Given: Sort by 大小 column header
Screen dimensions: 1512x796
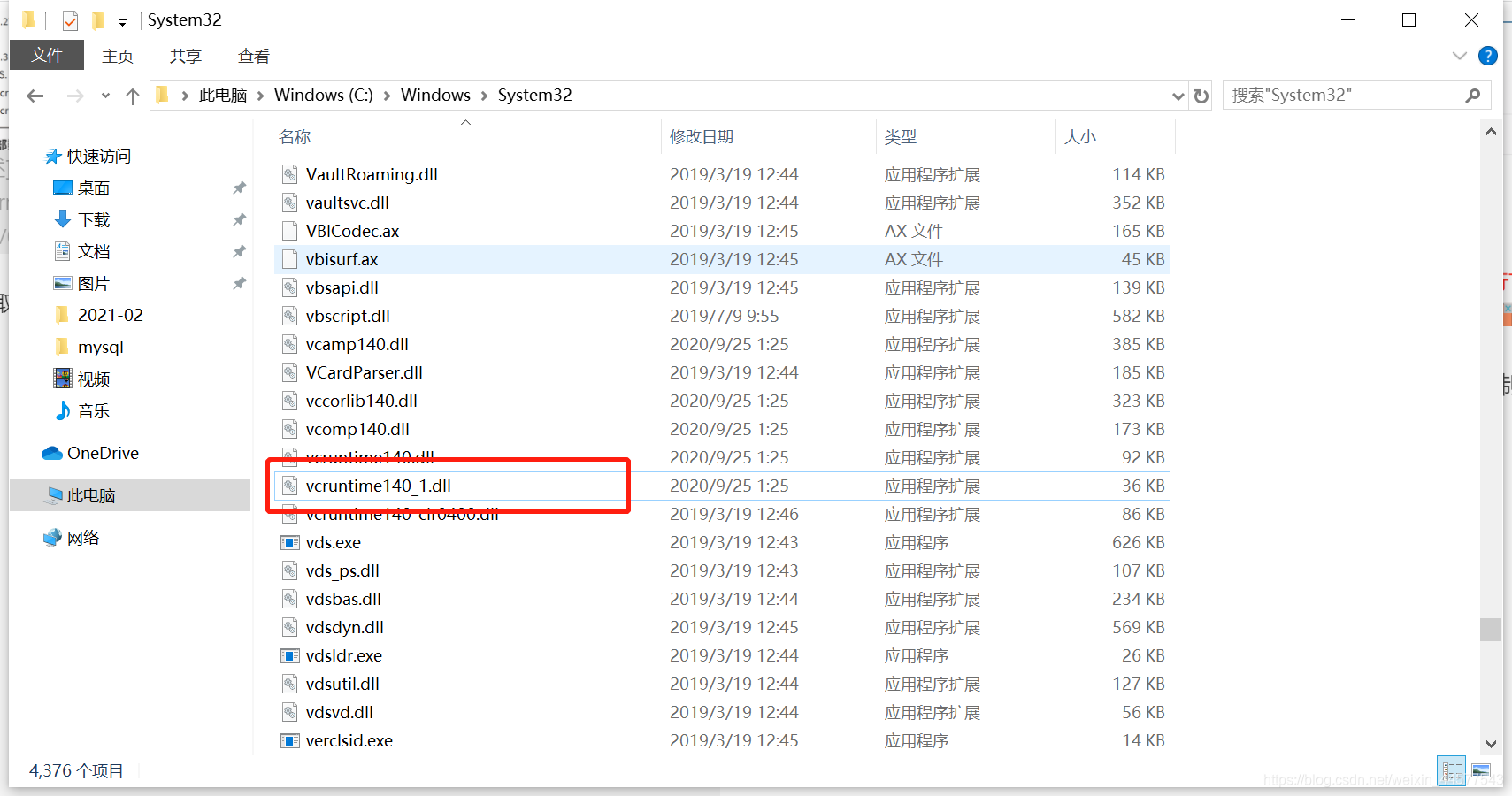Looking at the screenshot, I should (x=1079, y=136).
